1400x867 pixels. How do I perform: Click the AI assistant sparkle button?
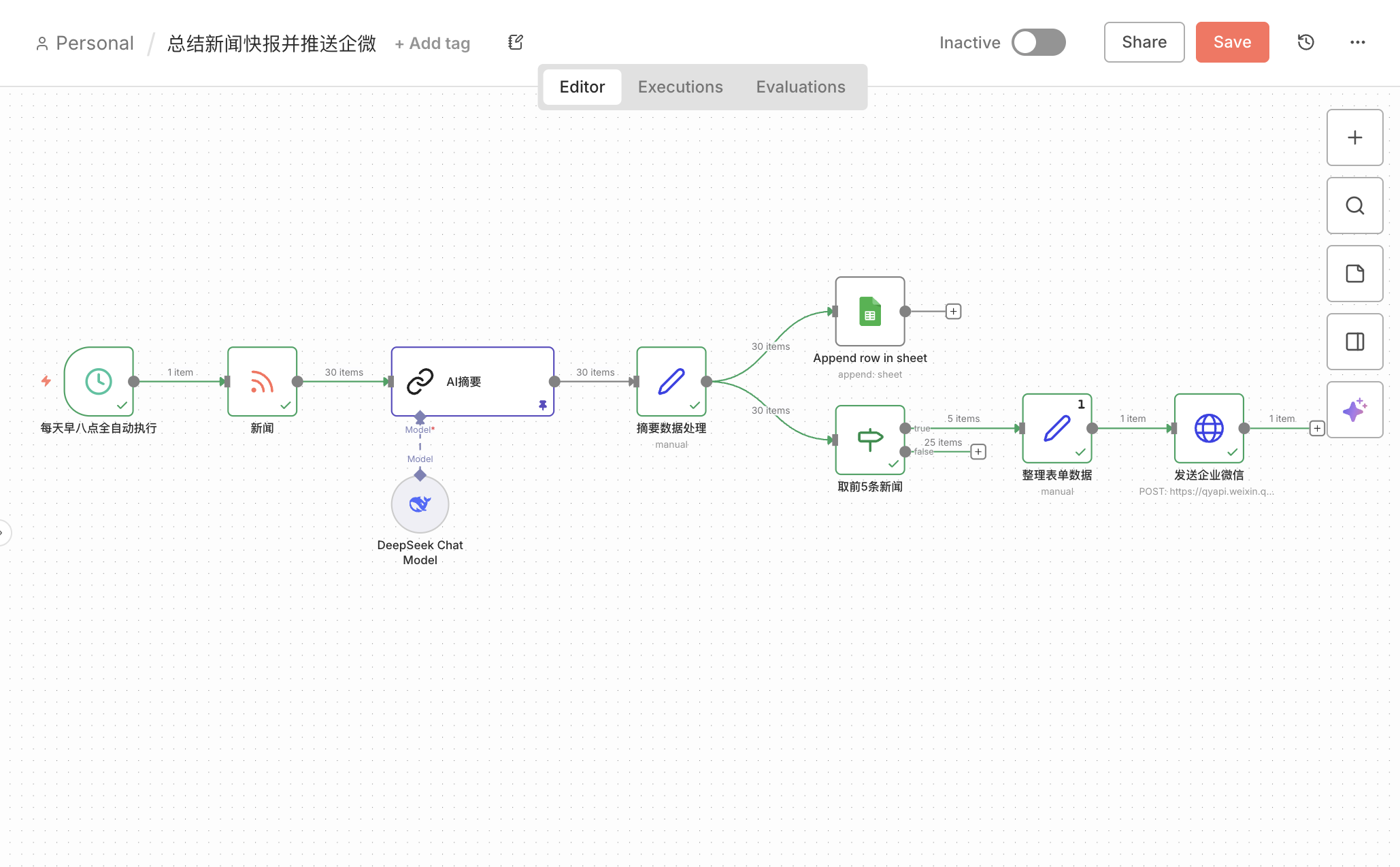[x=1354, y=410]
